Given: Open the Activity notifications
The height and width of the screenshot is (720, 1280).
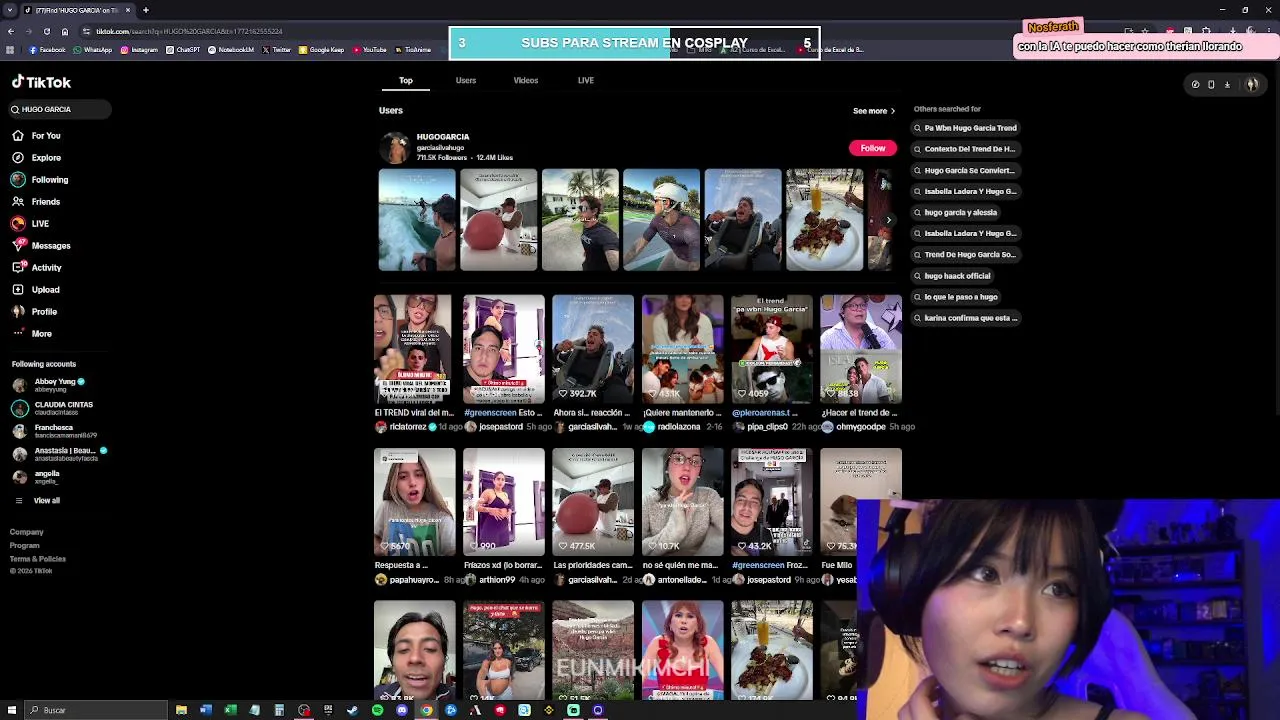Looking at the screenshot, I should pos(37,268).
